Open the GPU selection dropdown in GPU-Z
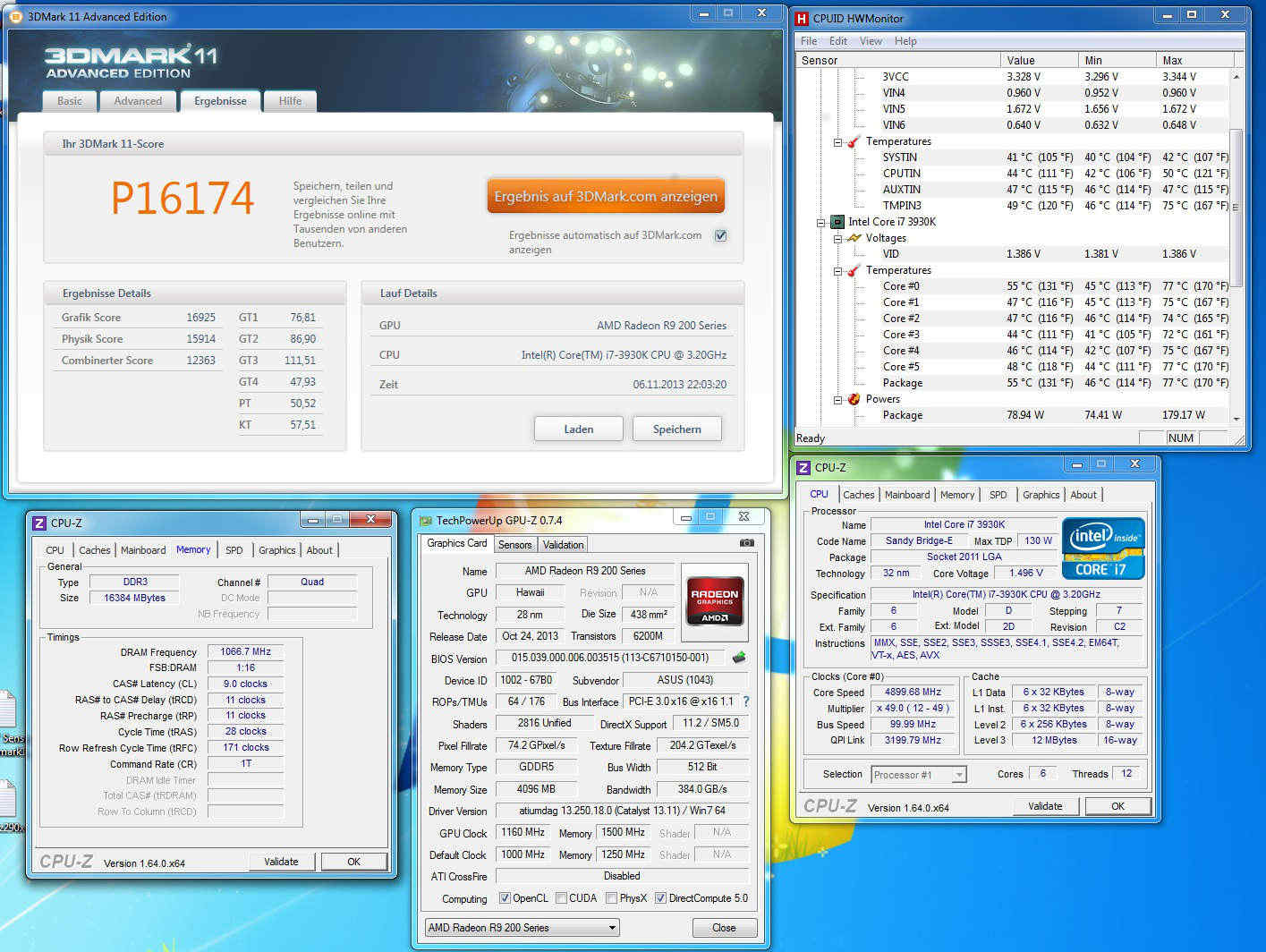 (523, 928)
